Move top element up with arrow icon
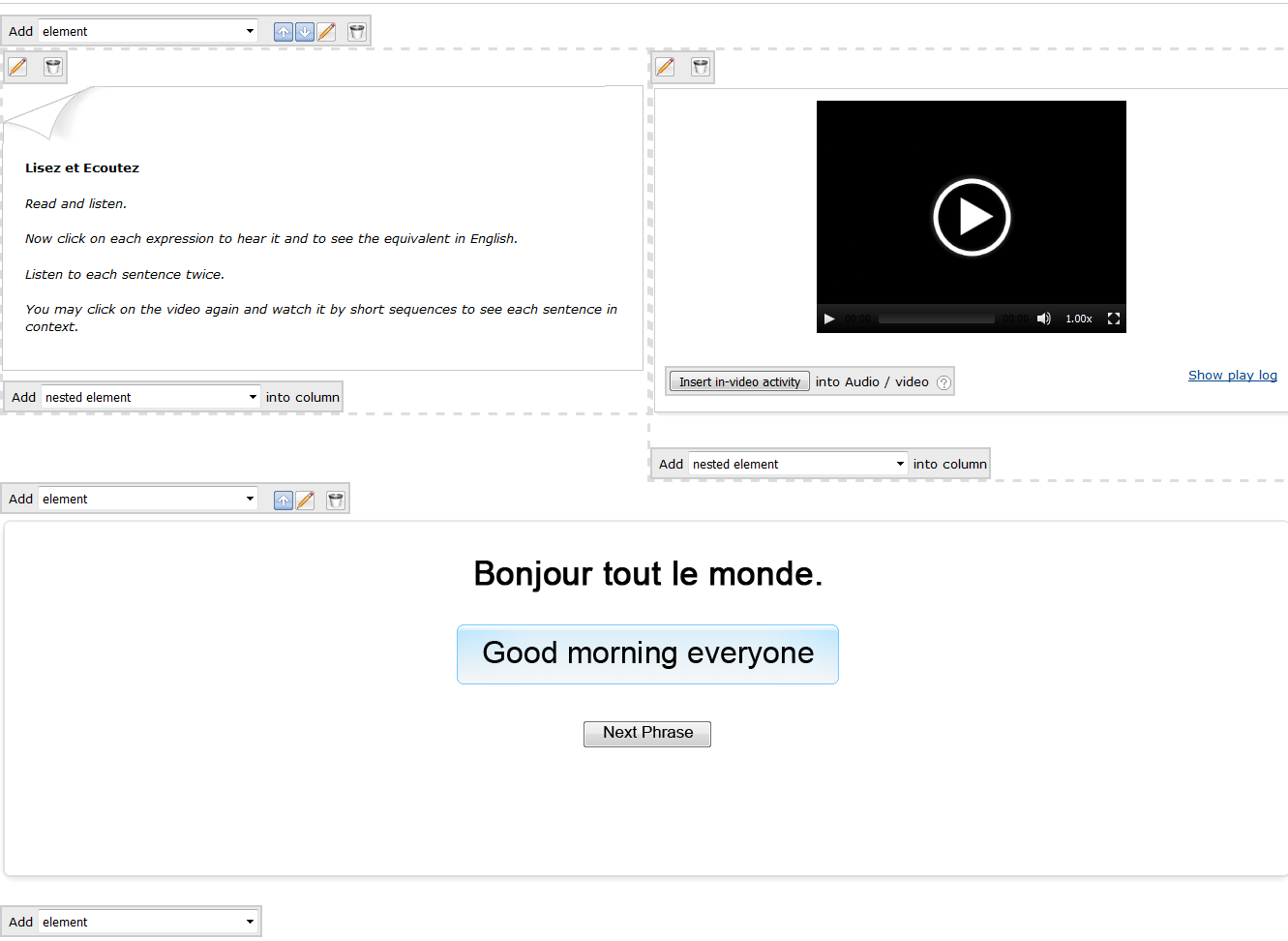This screenshot has height=941, width=1288. tap(284, 32)
